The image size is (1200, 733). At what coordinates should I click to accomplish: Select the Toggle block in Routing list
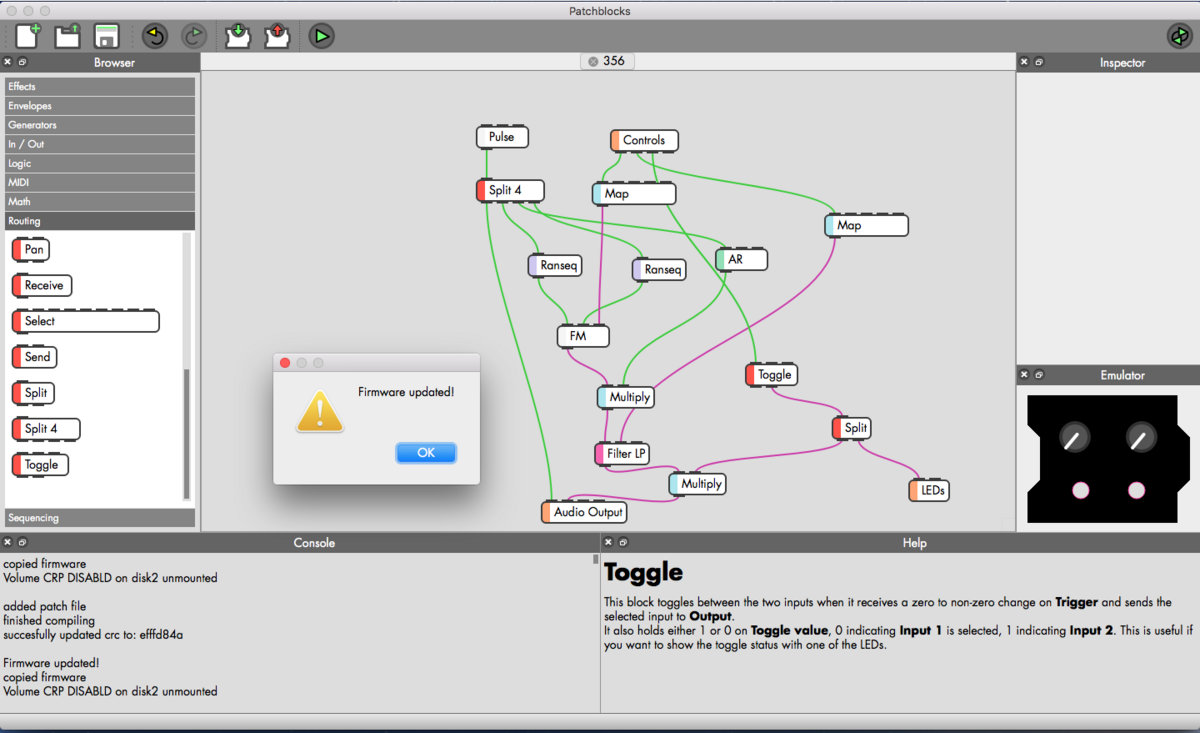click(x=41, y=465)
